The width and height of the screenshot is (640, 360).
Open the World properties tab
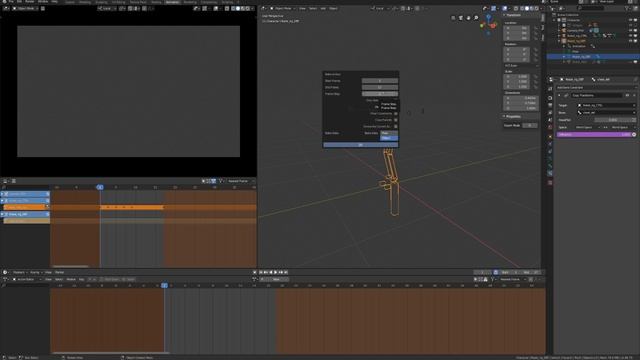point(550,127)
